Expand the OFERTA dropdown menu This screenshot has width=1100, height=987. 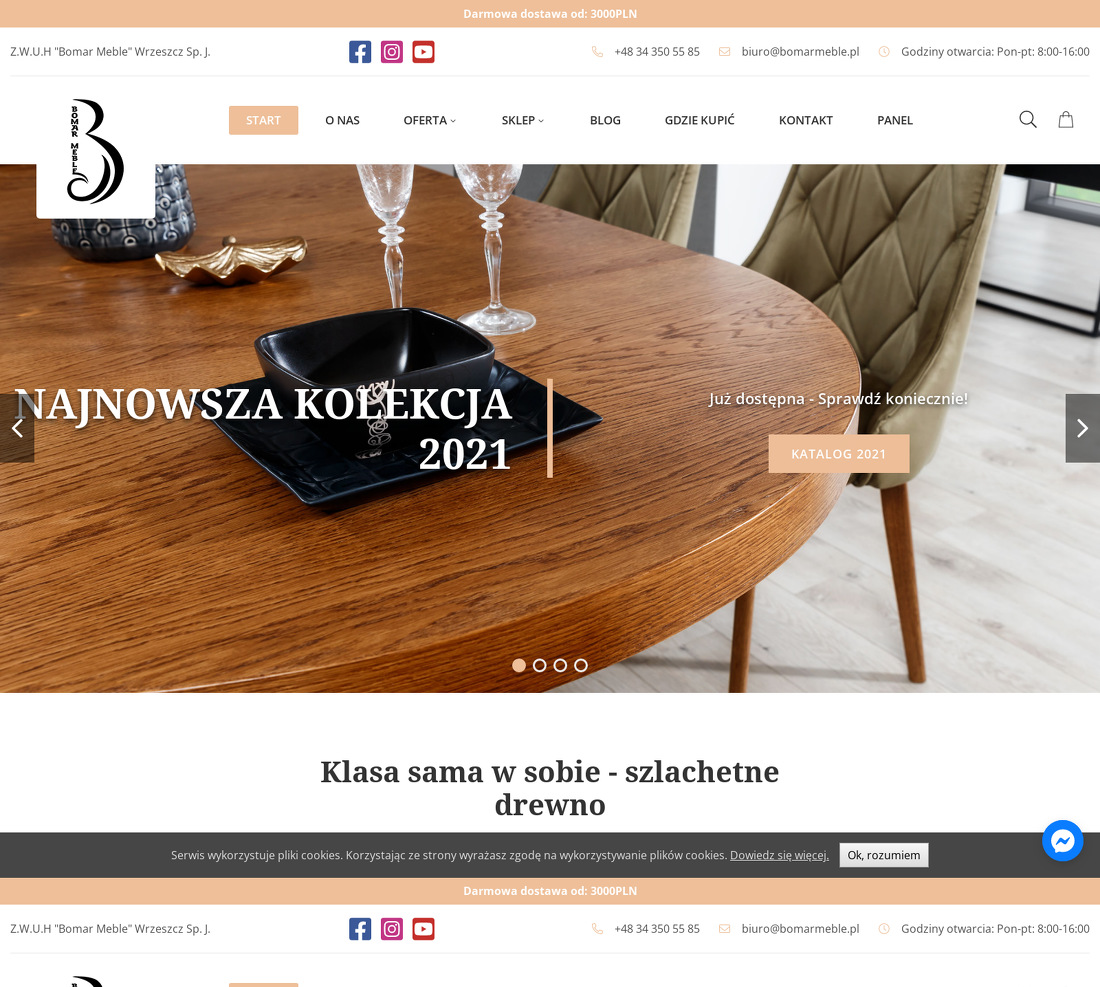click(x=429, y=121)
